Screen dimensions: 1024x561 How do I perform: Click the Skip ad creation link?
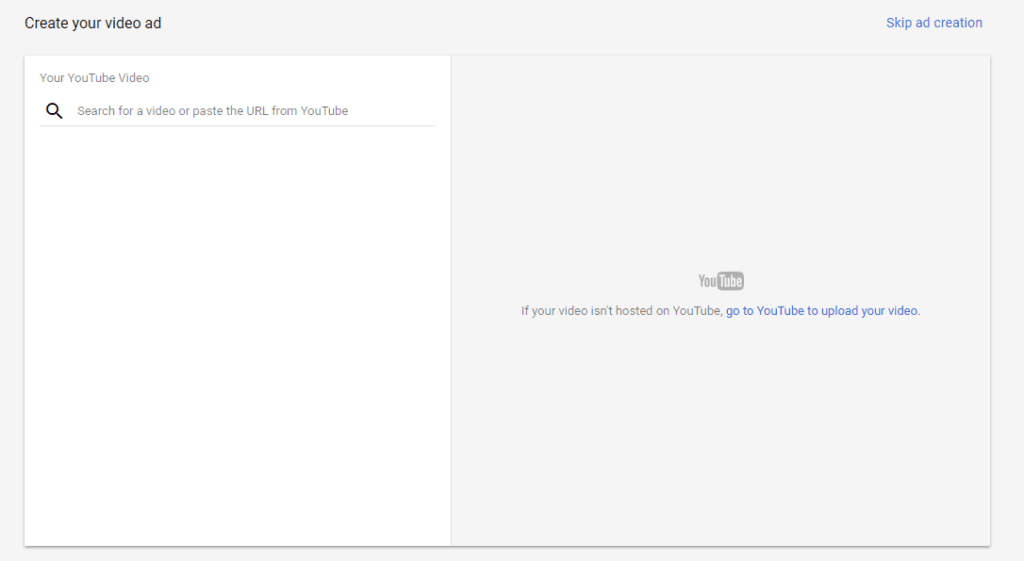(x=934, y=23)
